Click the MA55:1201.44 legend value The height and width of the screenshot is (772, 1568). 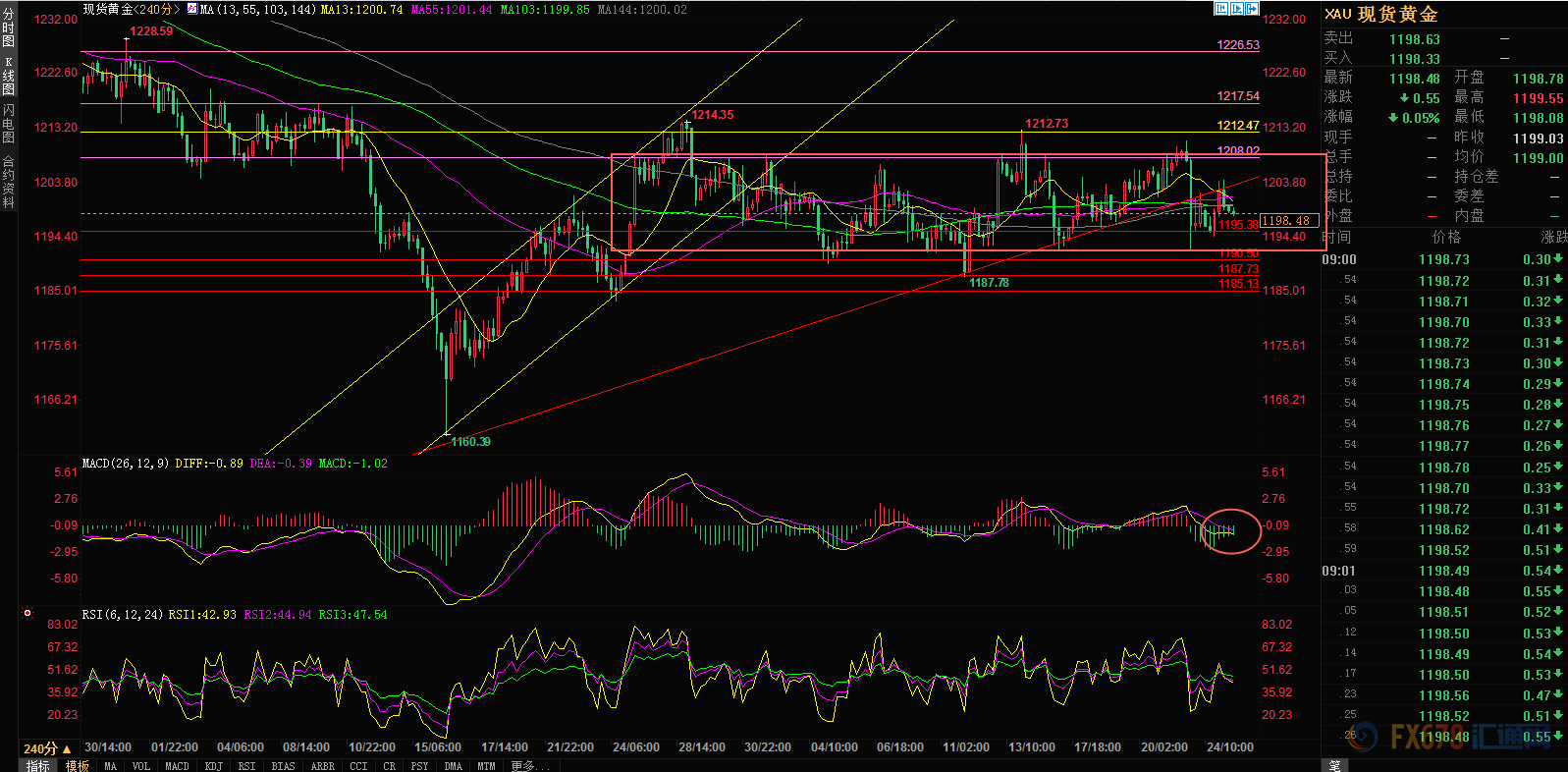tap(452, 9)
